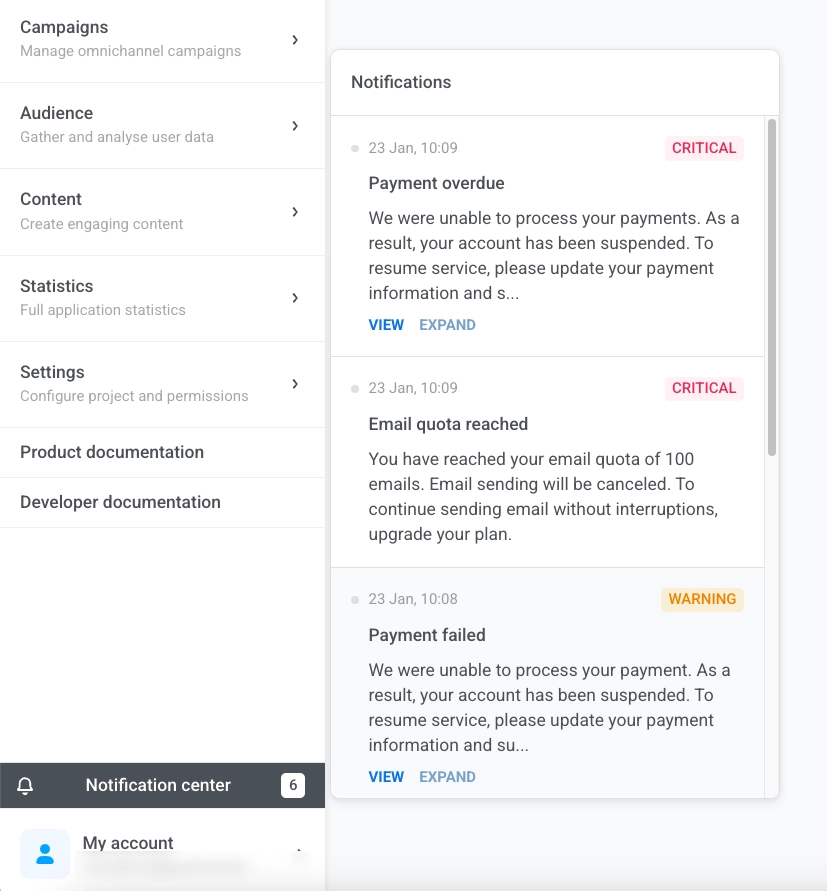Expand the Campaigns menu chevron
The image size is (827, 891).
(x=295, y=40)
